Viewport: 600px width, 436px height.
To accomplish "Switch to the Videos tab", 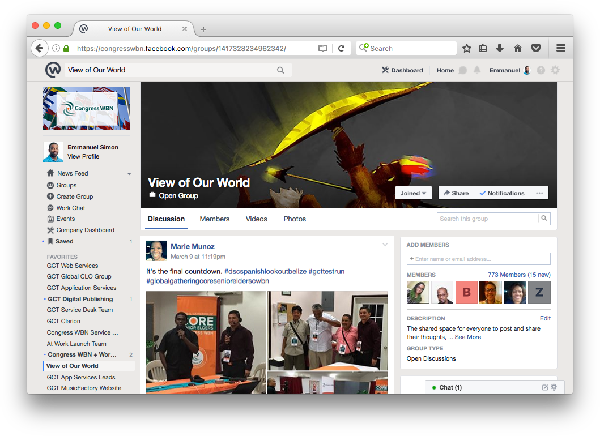I will point(256,218).
